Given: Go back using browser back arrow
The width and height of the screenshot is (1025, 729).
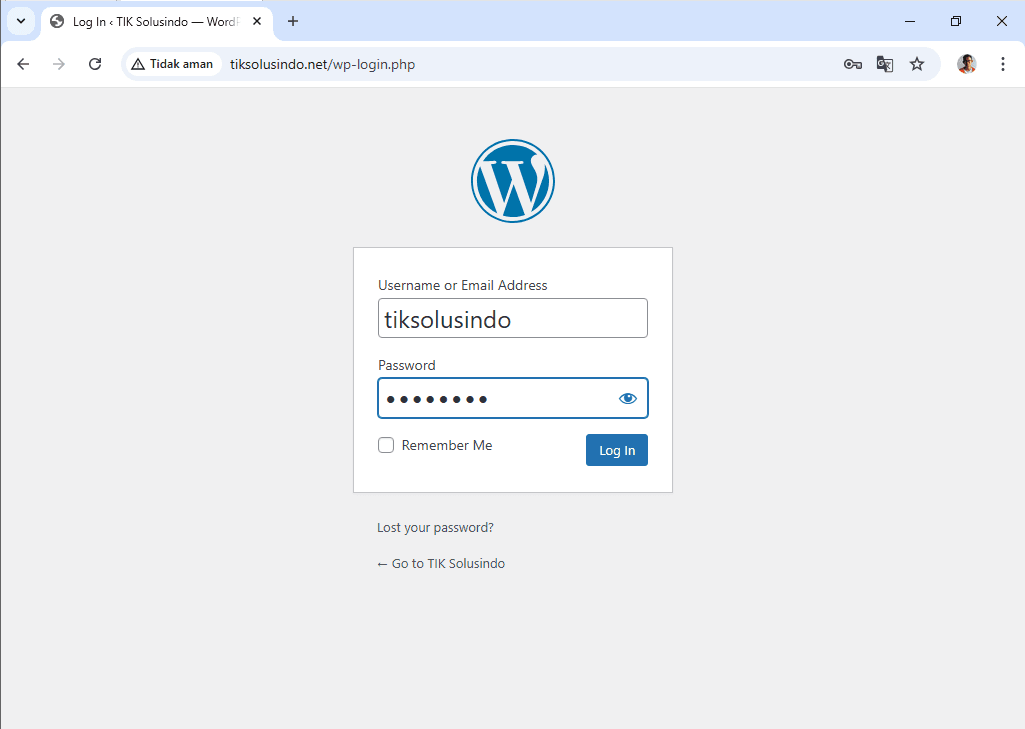Looking at the screenshot, I should click(x=23, y=64).
